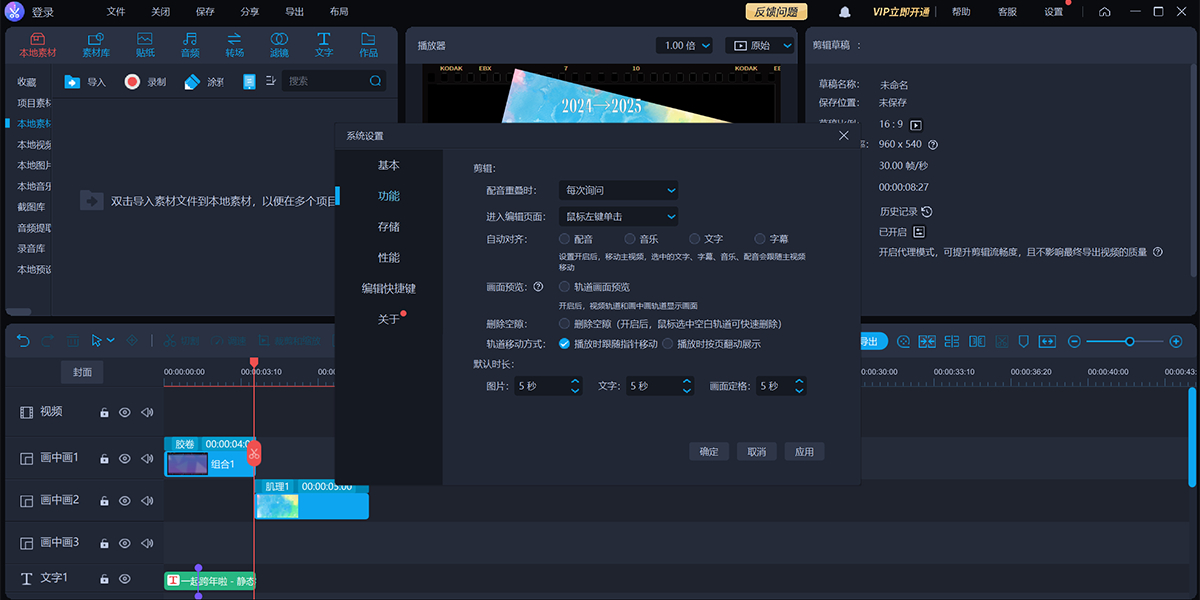Enable 轨道画面预览 checkbox

click(565, 287)
